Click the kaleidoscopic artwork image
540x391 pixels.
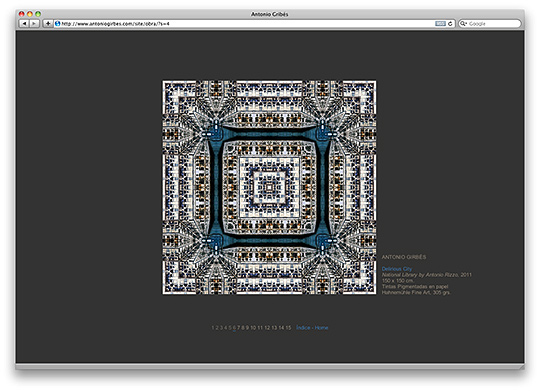[x=269, y=187]
